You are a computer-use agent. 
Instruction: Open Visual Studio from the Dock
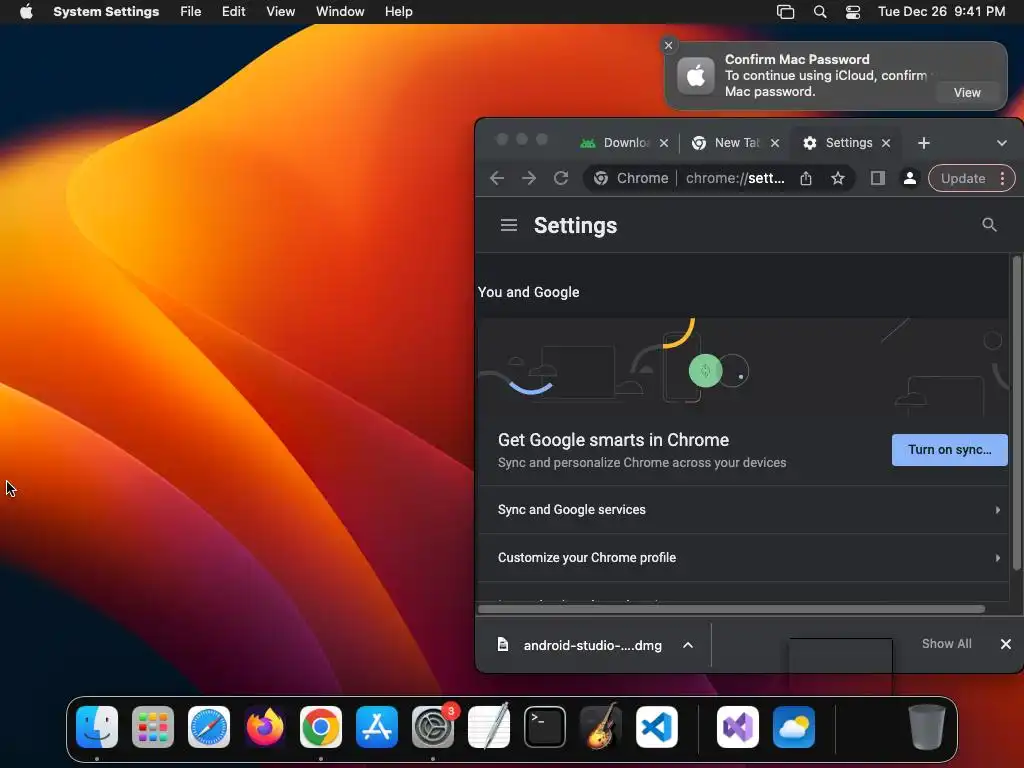pos(738,727)
